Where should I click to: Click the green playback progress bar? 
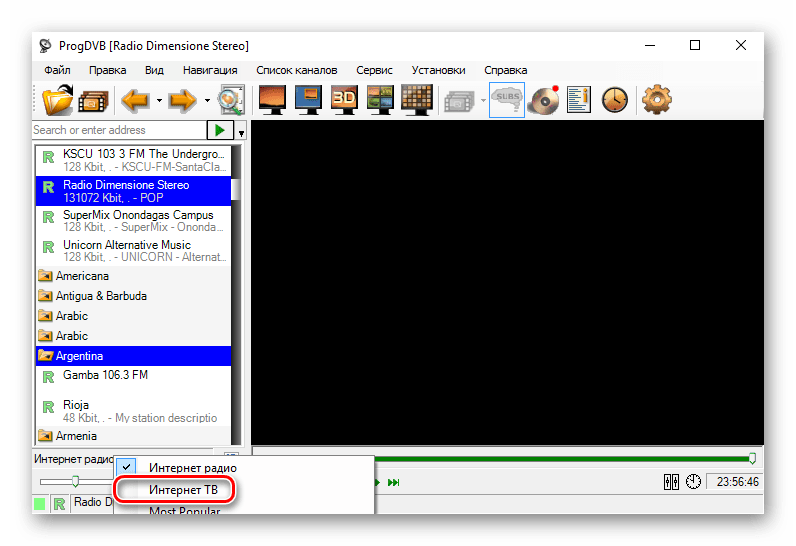[x=561, y=459]
